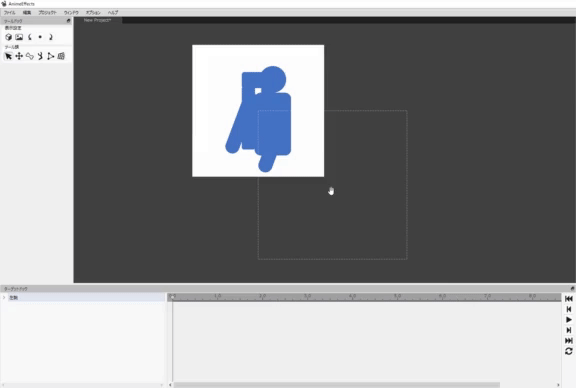Screen dimensions: 576x388
Task: Click the timeline playhead at frame 0
Action: tap(172, 296)
